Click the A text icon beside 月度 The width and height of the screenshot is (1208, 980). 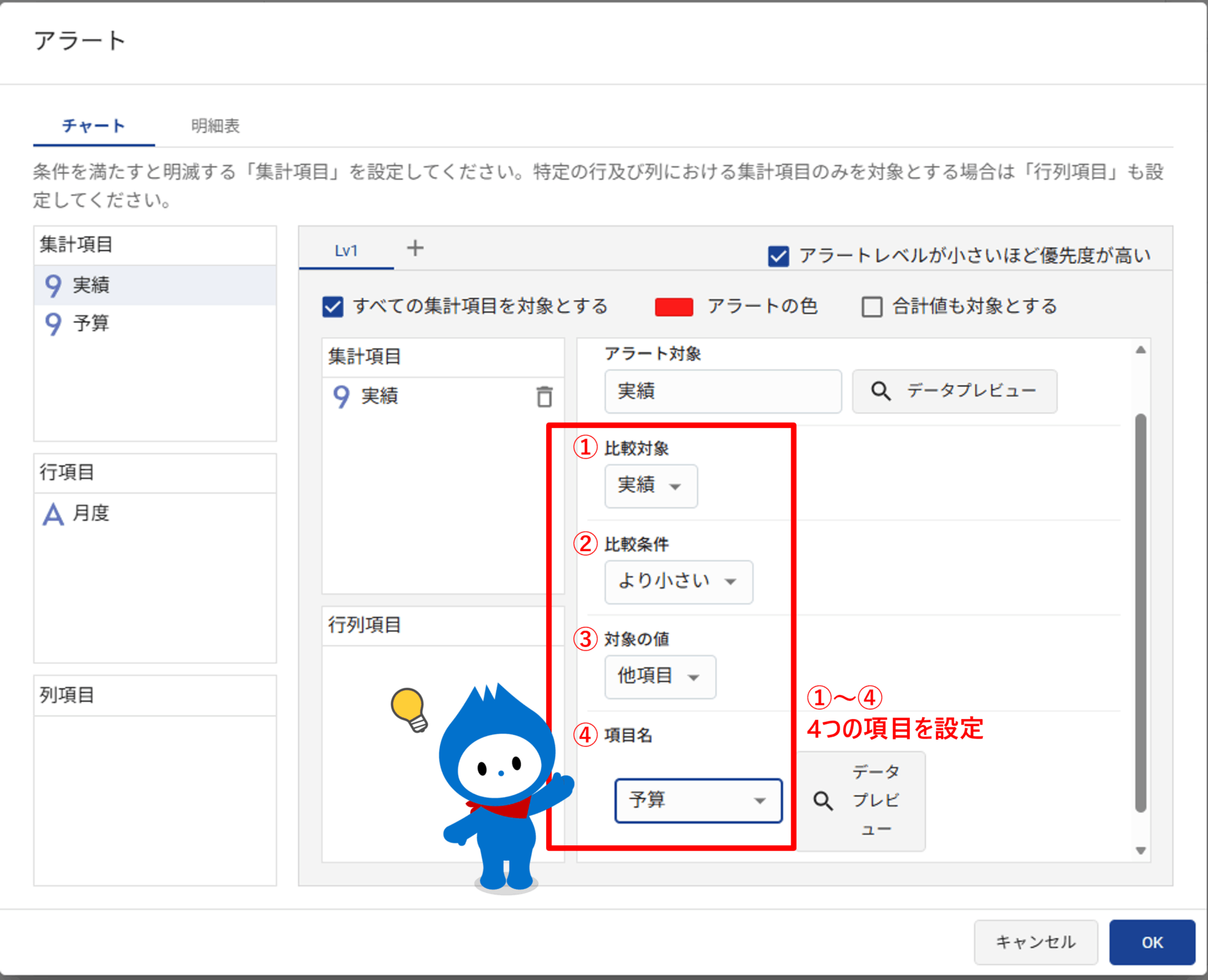coord(53,514)
